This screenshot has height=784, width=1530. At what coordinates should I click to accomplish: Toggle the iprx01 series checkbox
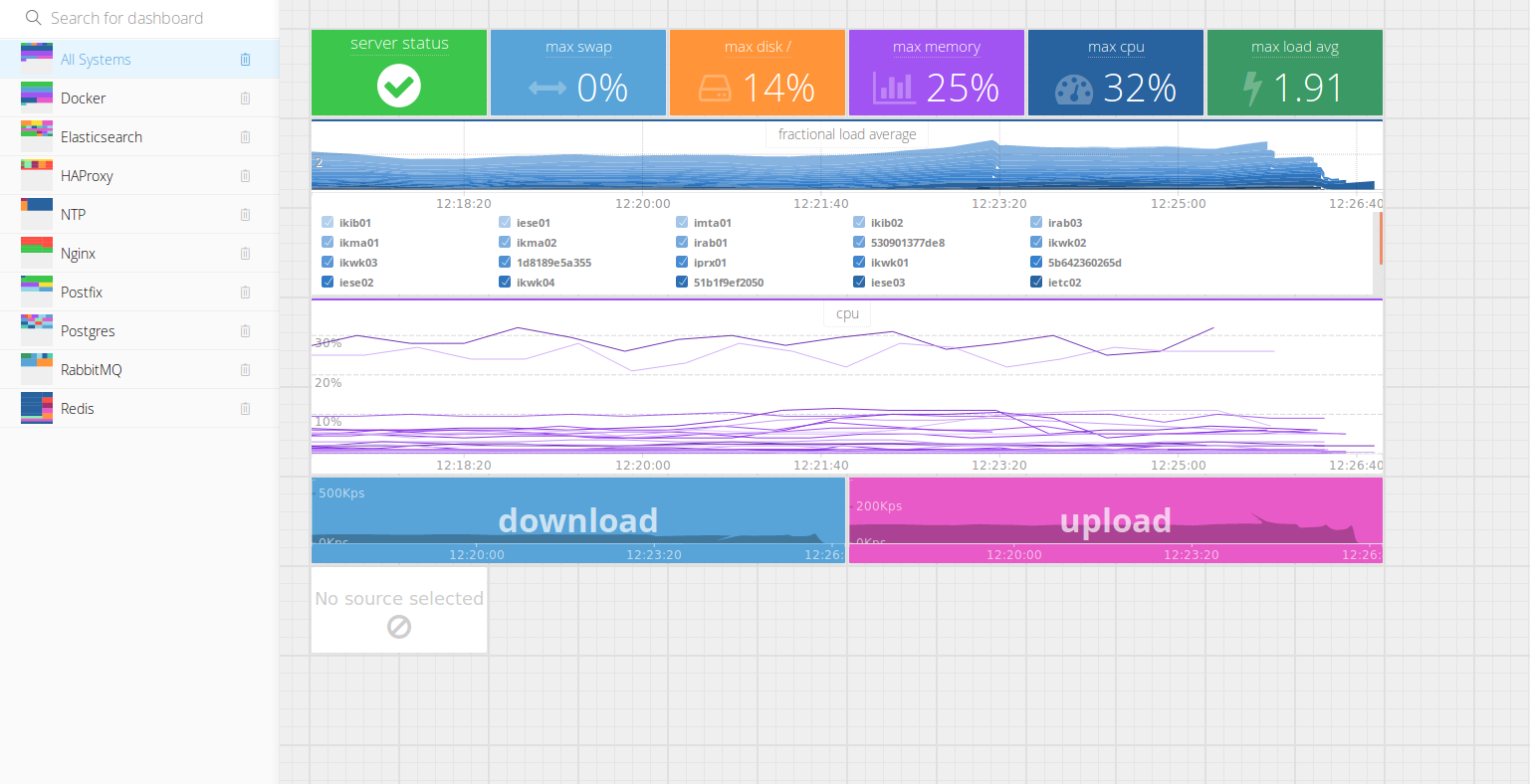[682, 263]
